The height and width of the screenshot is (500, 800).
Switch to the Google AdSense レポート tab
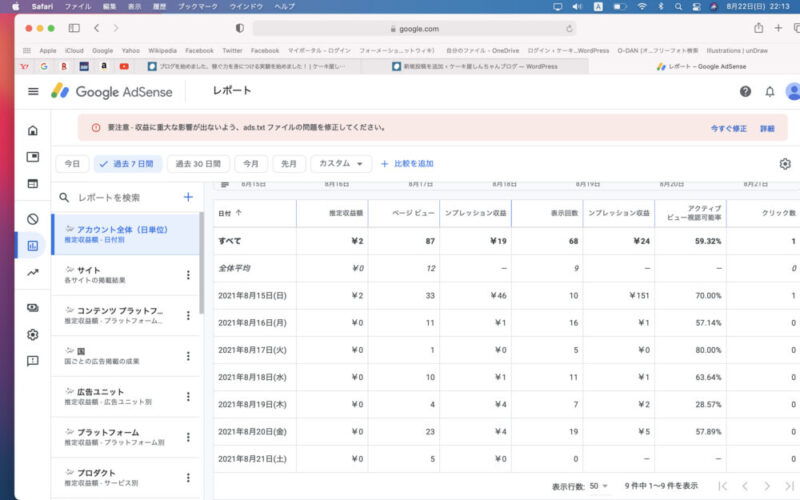coord(701,66)
